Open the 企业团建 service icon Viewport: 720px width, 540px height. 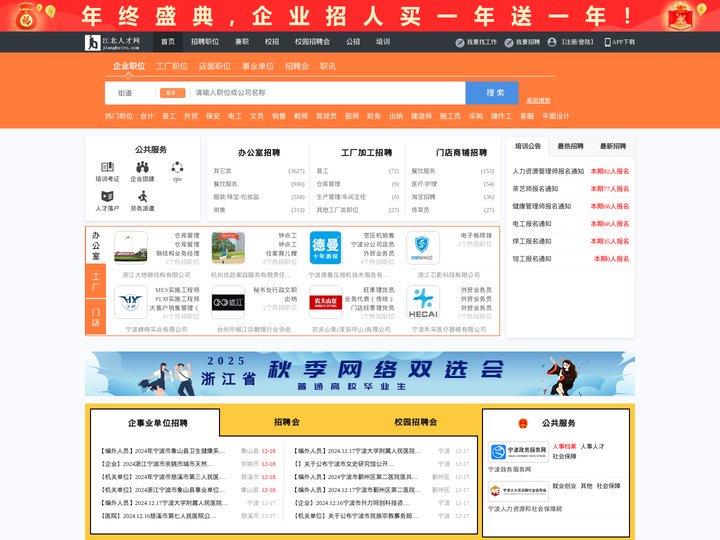coord(142,172)
